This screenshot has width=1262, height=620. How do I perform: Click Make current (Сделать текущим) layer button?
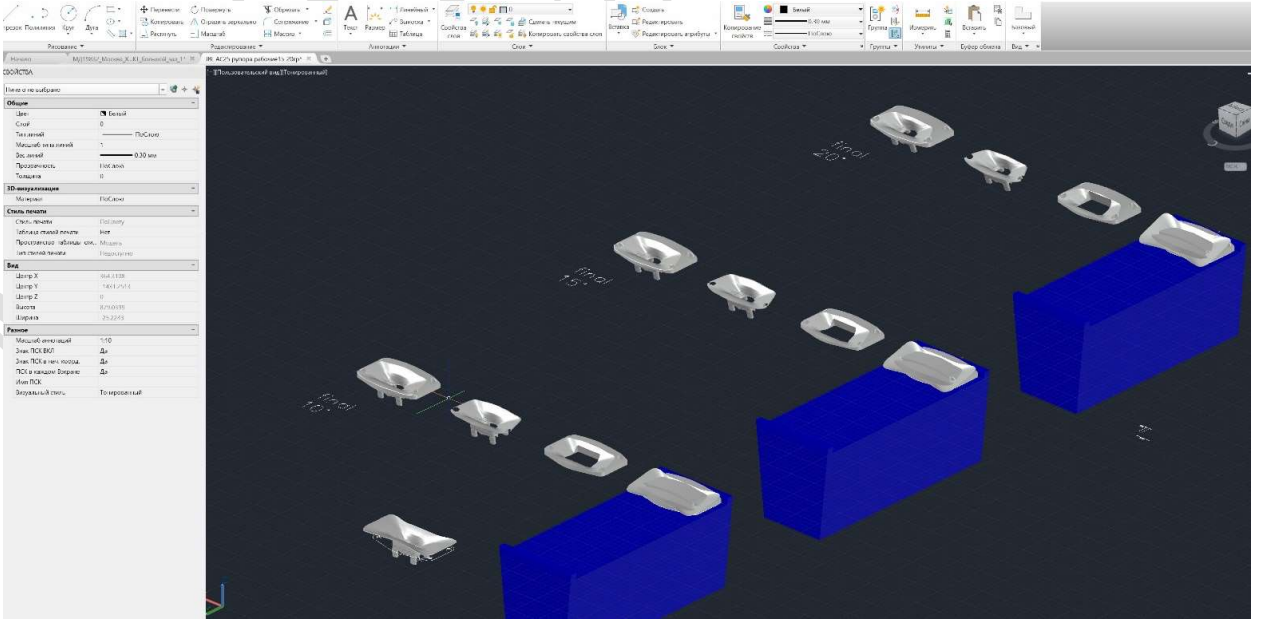pos(549,21)
